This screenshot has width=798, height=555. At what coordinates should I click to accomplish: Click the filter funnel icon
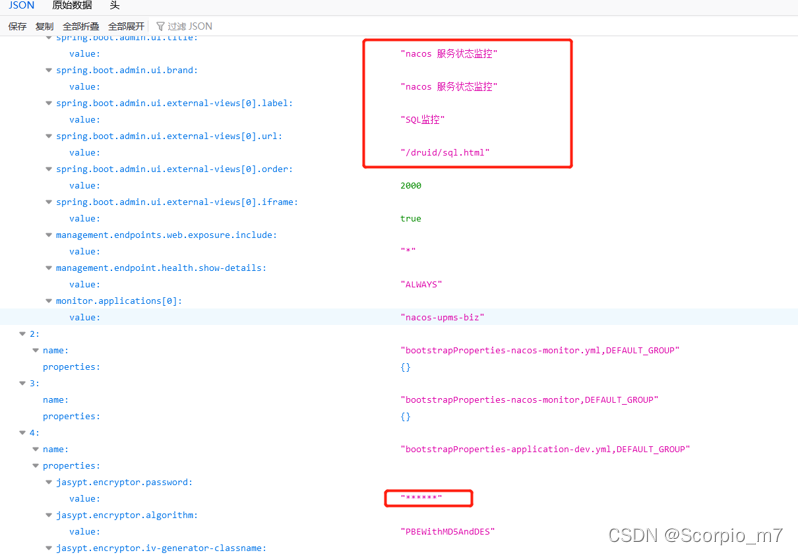160,26
